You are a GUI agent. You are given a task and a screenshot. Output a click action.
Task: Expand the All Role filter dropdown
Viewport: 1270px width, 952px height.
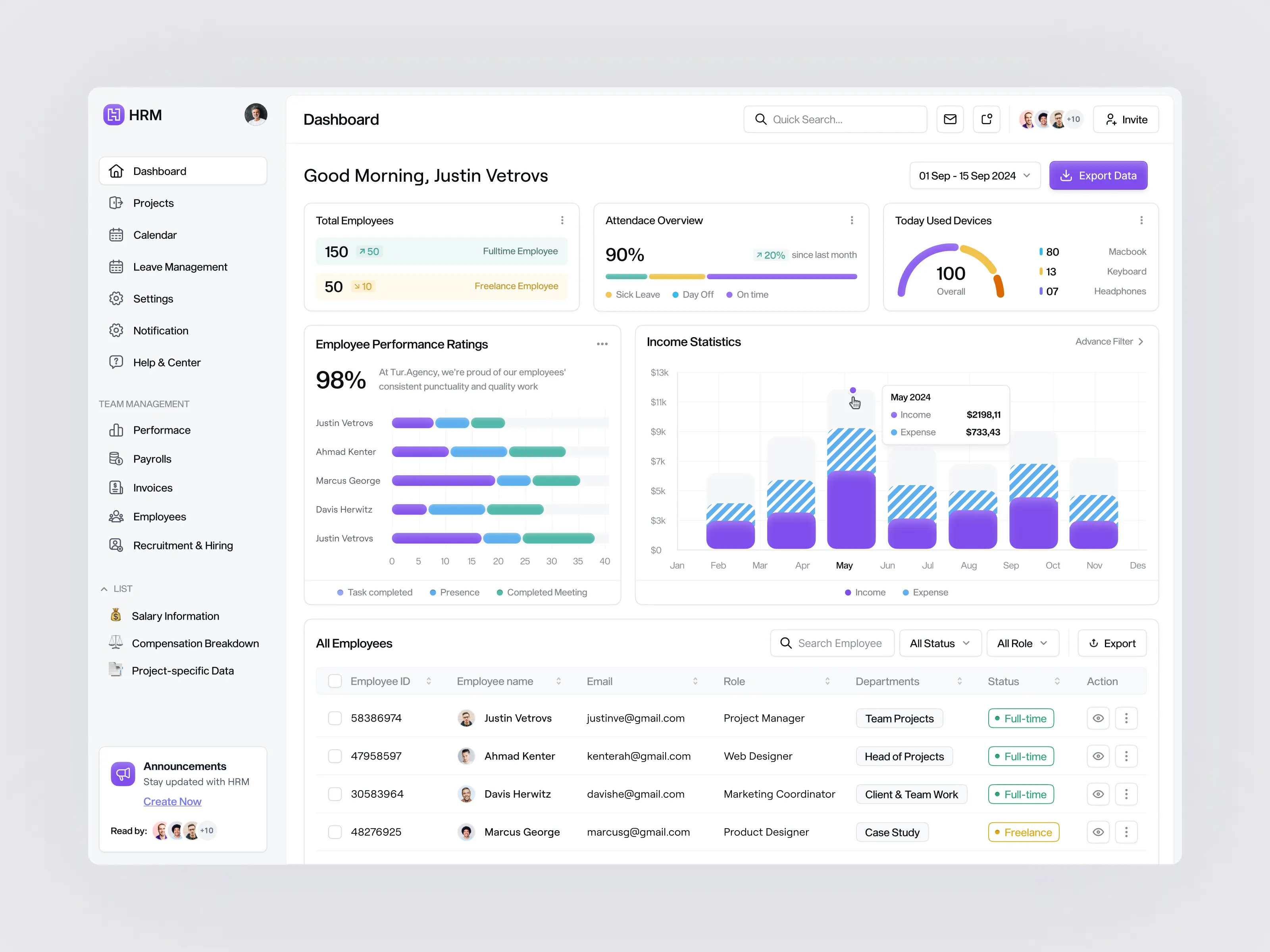[x=1022, y=643]
